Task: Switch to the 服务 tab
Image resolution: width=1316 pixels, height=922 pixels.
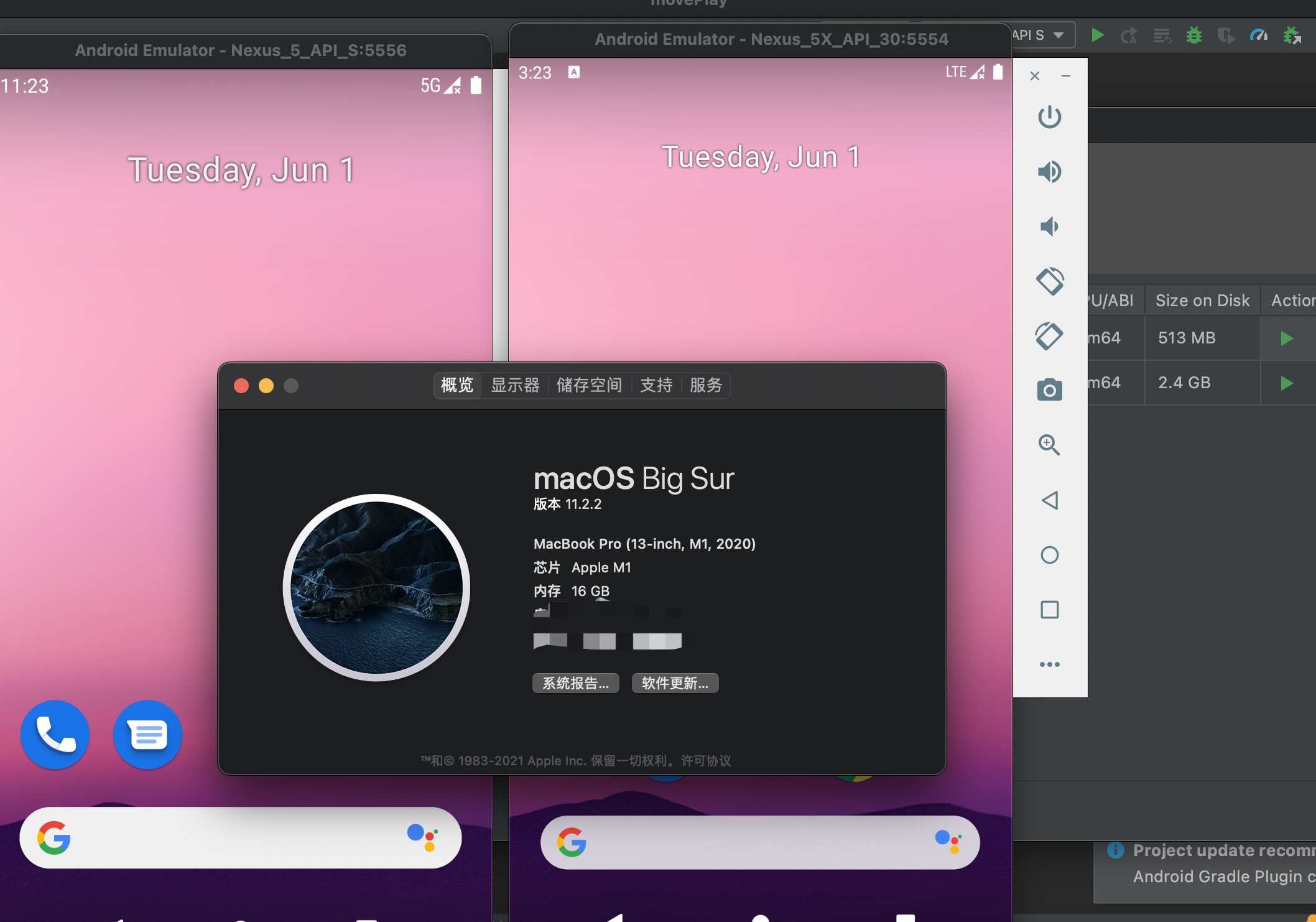Action: 706,385
